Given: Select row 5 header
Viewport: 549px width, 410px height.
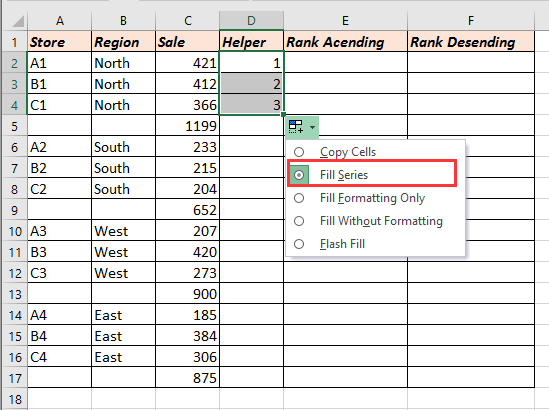Looking at the screenshot, I should point(14,126).
